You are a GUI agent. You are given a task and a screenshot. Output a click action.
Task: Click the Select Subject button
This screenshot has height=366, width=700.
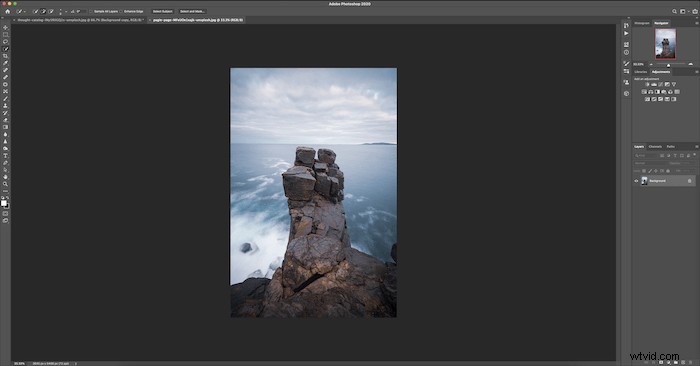162,11
